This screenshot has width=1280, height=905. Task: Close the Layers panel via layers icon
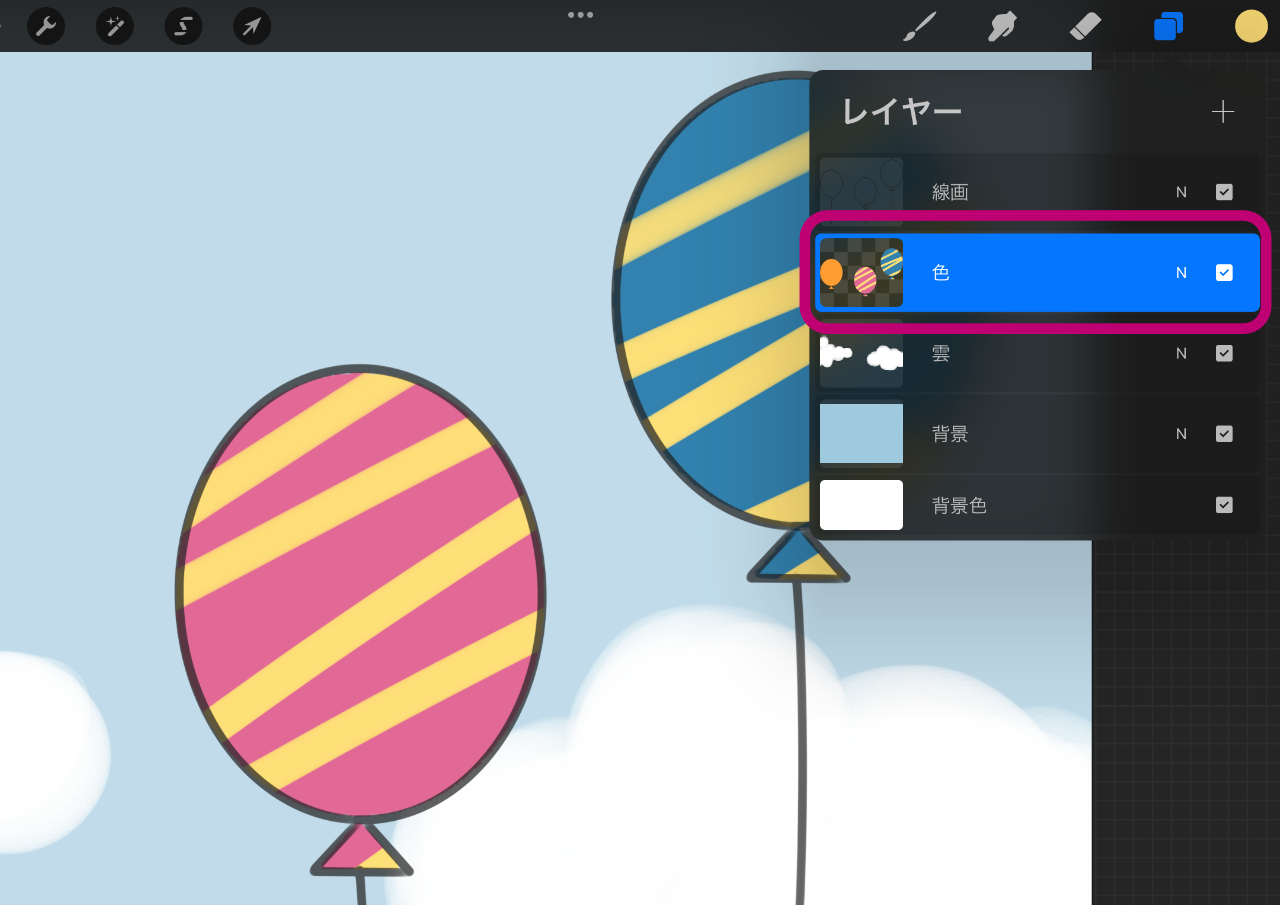(x=1168, y=26)
